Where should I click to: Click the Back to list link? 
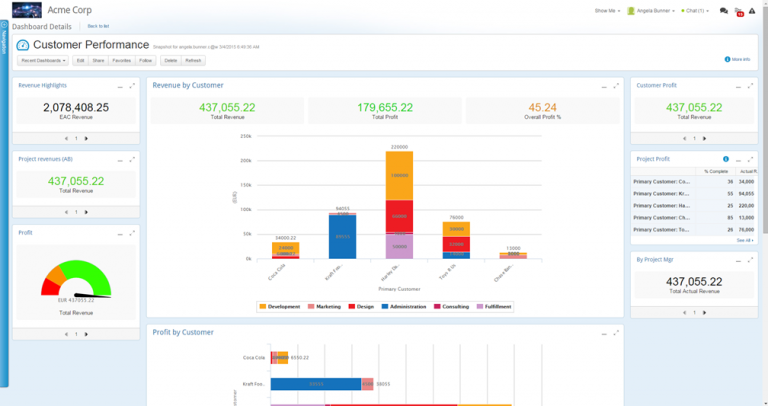[x=98, y=25]
